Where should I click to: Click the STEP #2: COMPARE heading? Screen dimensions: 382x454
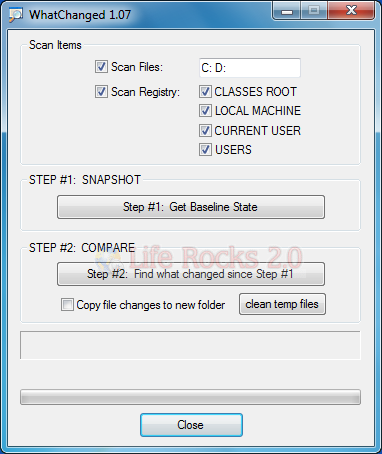[82, 248]
